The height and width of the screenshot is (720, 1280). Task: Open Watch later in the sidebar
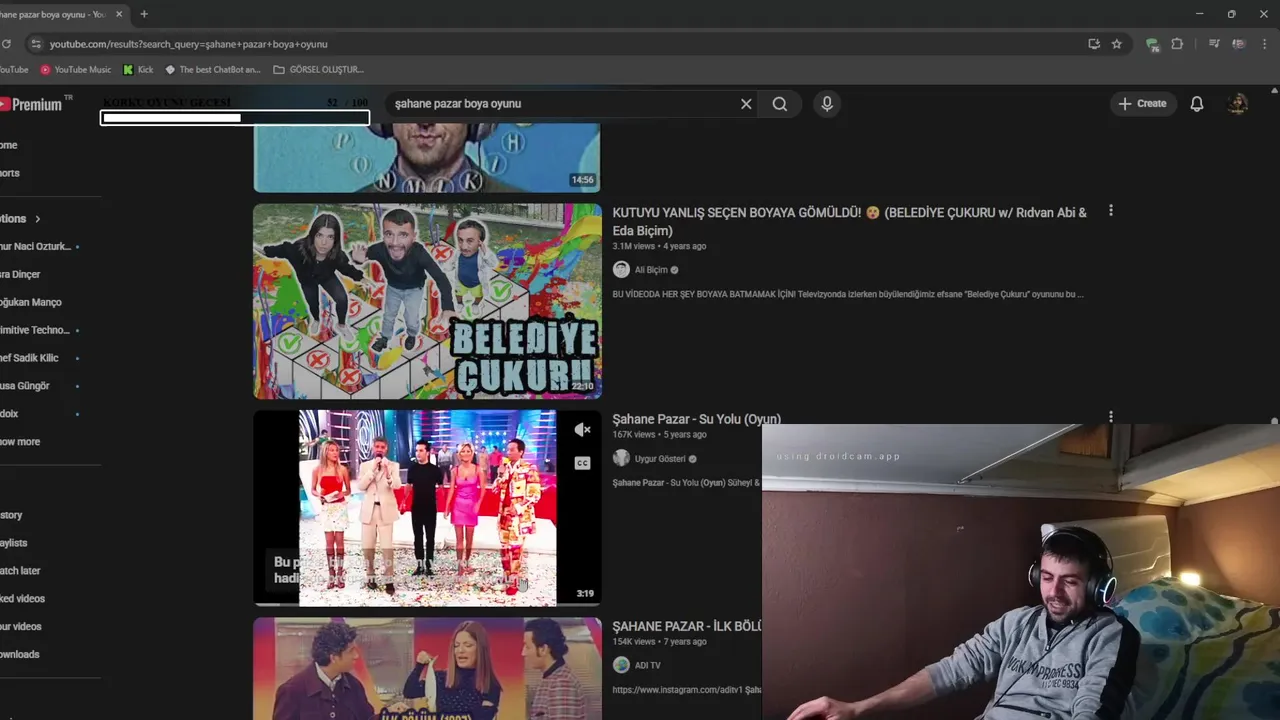[20, 571]
